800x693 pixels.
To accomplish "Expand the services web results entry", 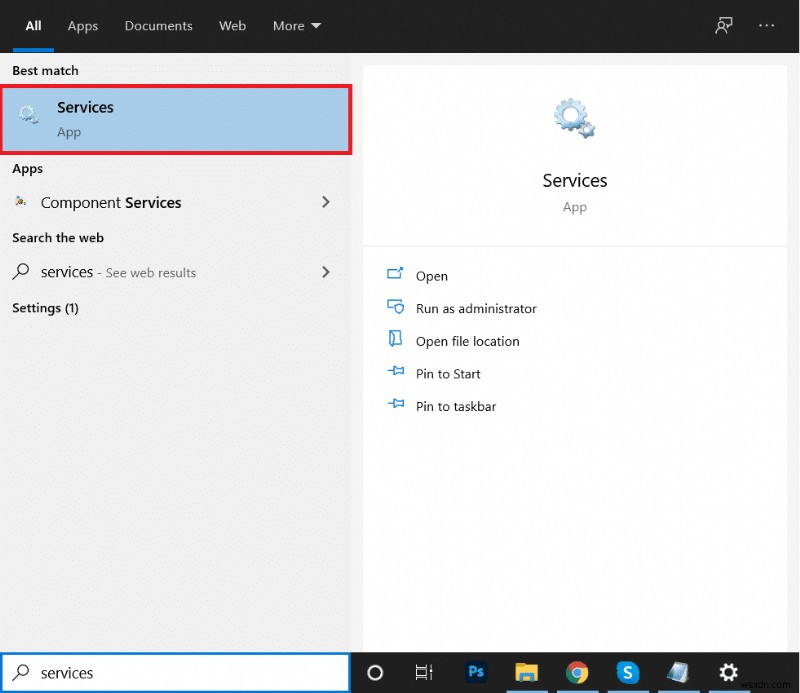I will point(325,272).
